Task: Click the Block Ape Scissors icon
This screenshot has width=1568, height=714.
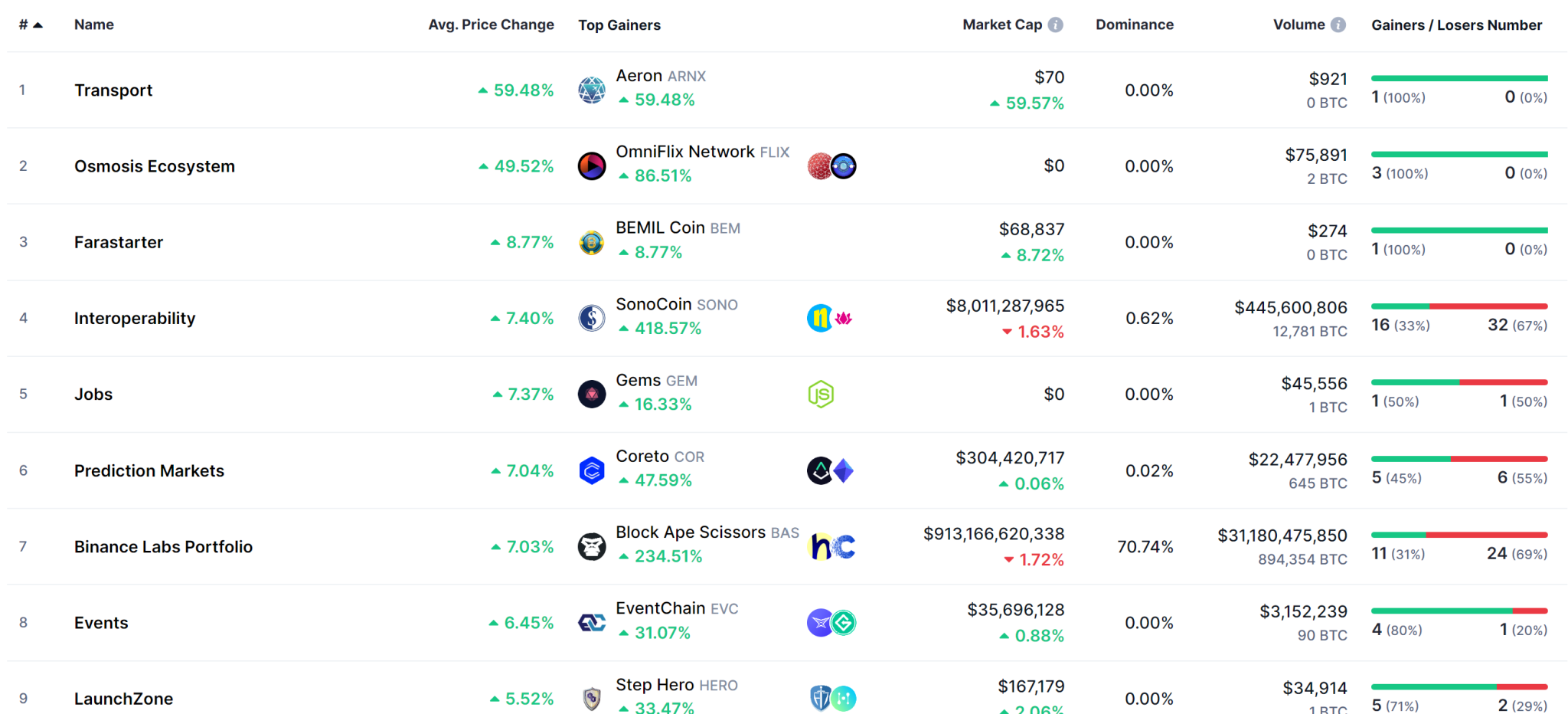Action: coord(591,546)
